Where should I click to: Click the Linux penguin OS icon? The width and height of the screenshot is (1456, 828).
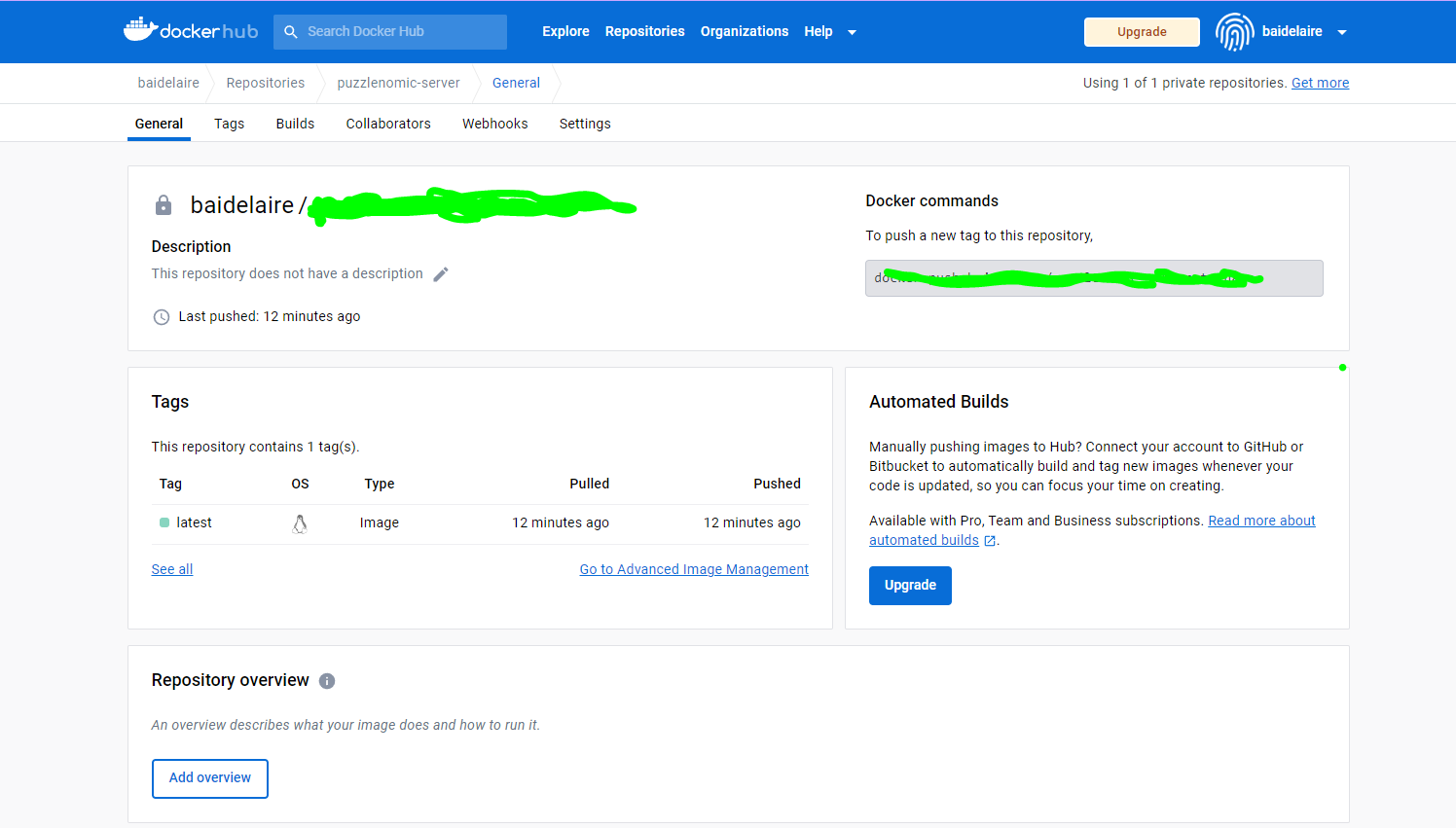click(300, 523)
